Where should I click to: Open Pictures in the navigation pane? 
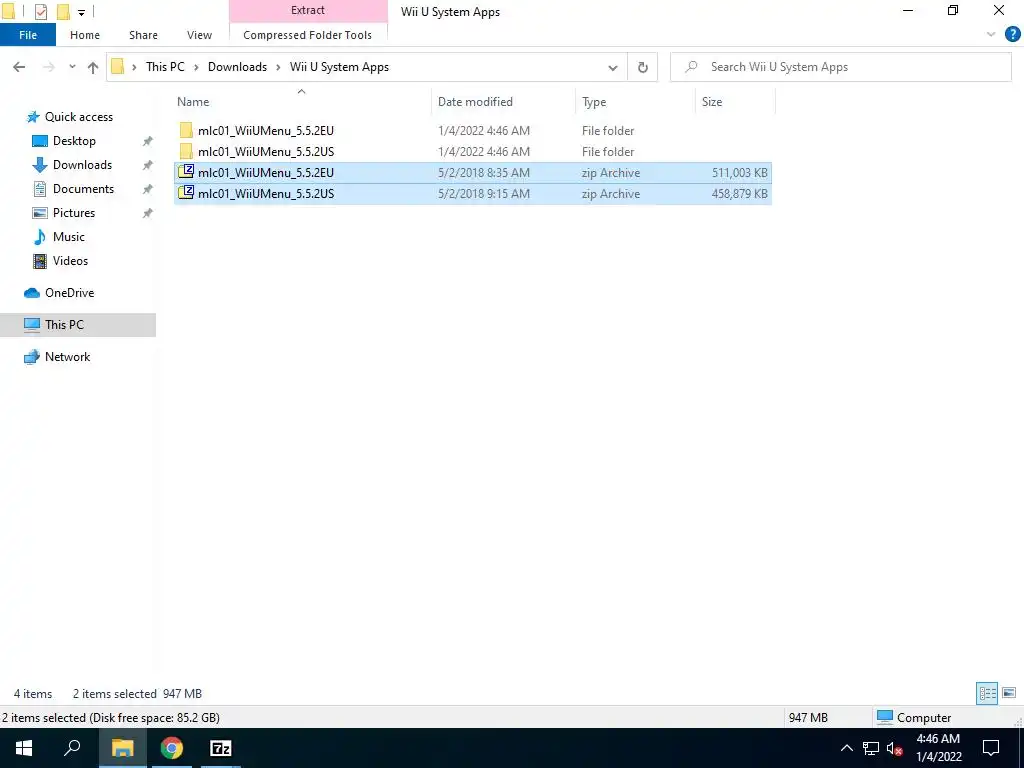pos(73,213)
